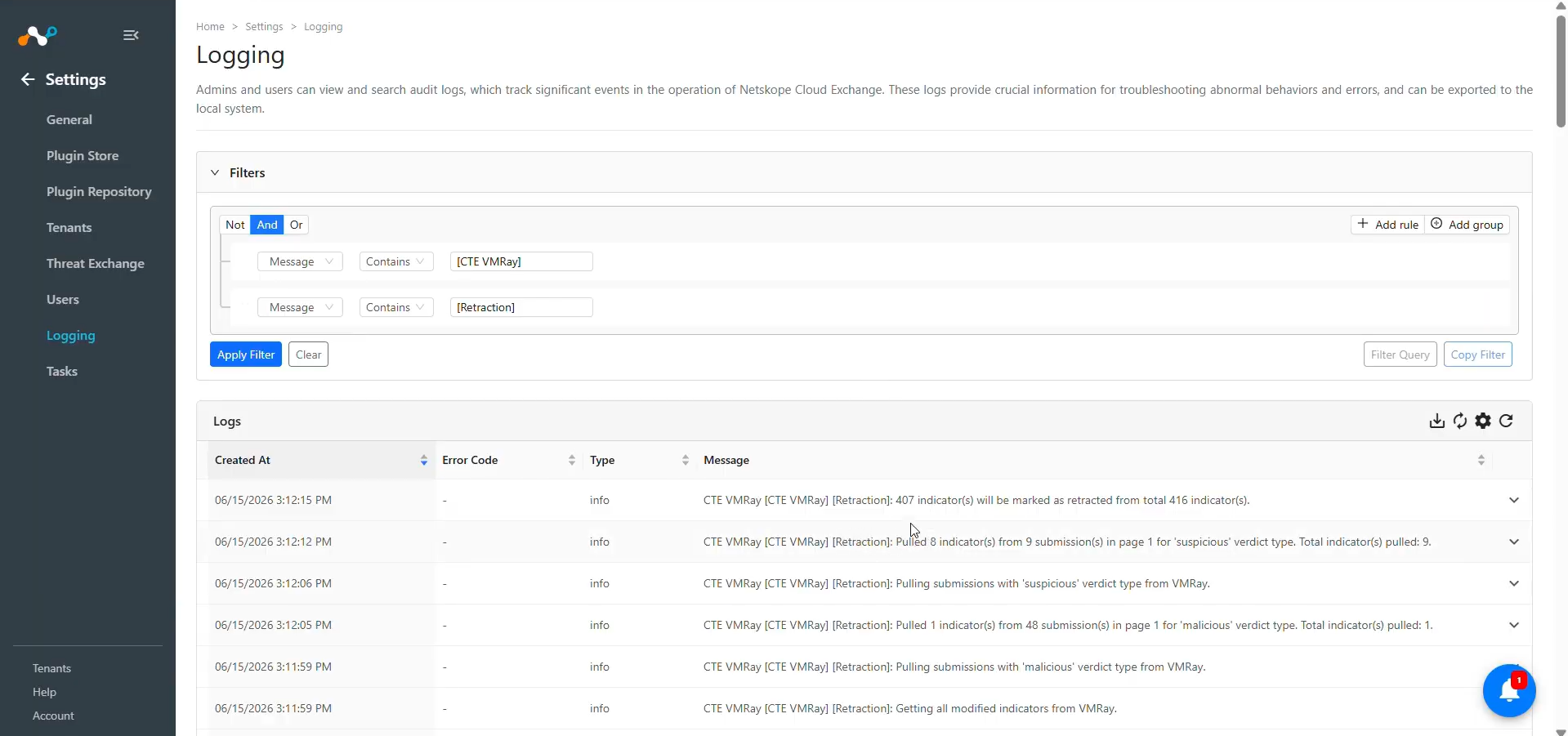Reload logs with the refresh icon
Screen dimensions: 1568x736
(1507, 421)
